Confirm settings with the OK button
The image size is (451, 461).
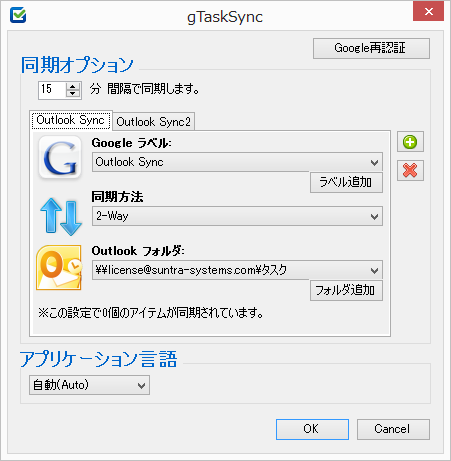coord(312,429)
